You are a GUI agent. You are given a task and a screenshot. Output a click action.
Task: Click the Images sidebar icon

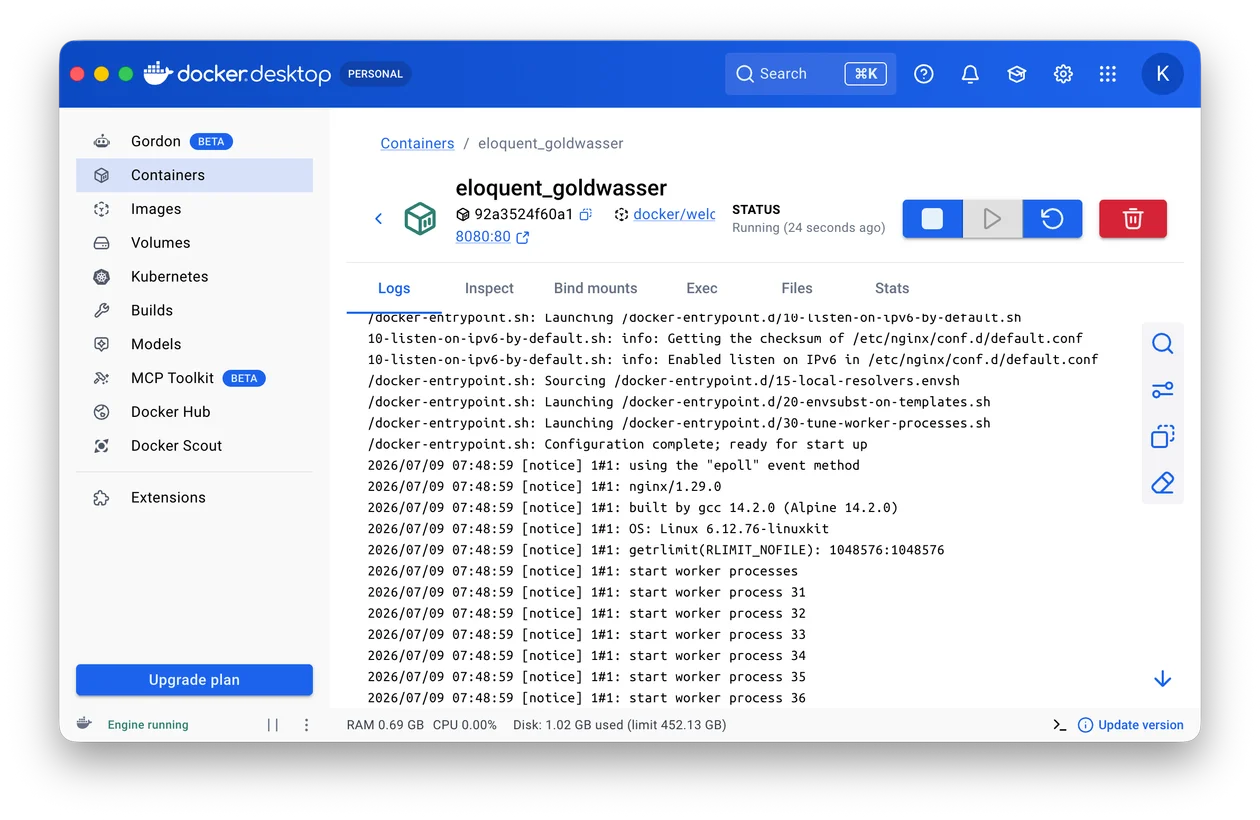point(101,209)
